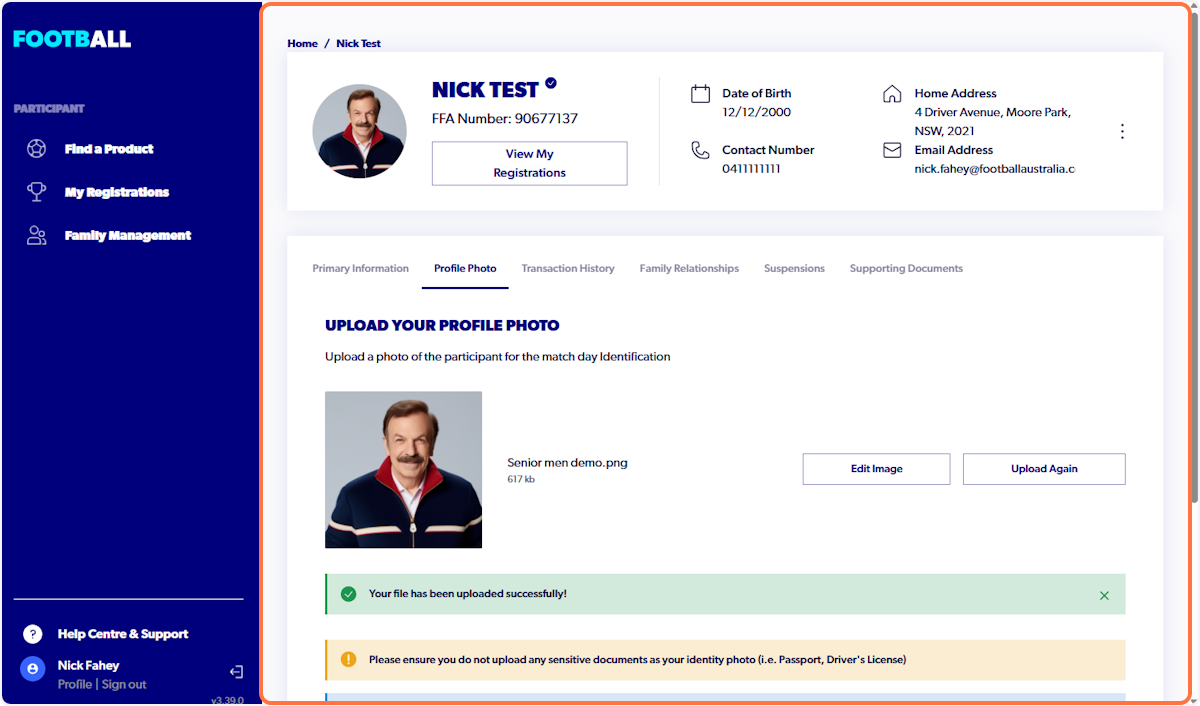Click the phone icon by Contact Number
Image resolution: width=1200 pixels, height=706 pixels.
(x=700, y=151)
